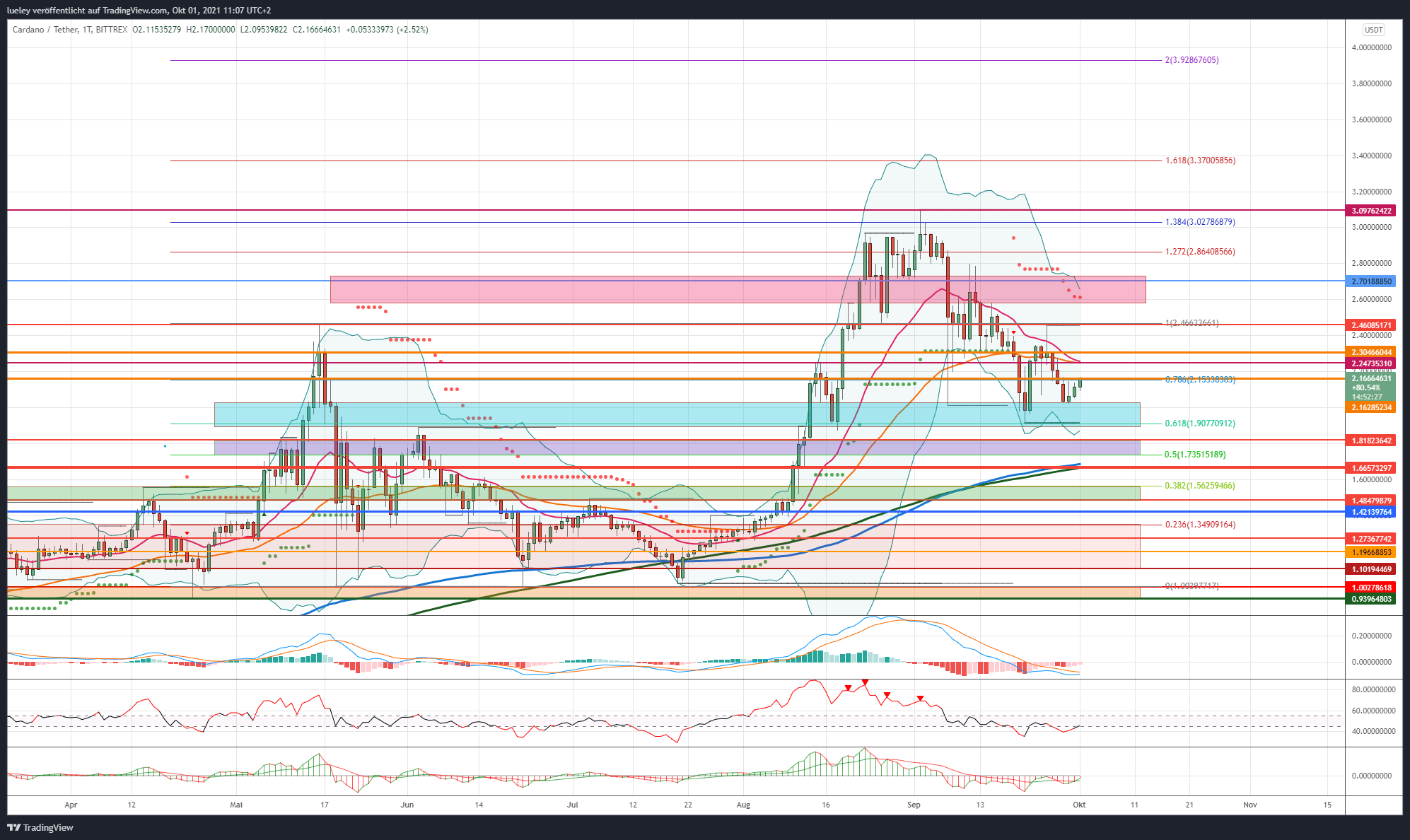Select Fibonacci label 0.5(1.73515189)

pos(1195,455)
